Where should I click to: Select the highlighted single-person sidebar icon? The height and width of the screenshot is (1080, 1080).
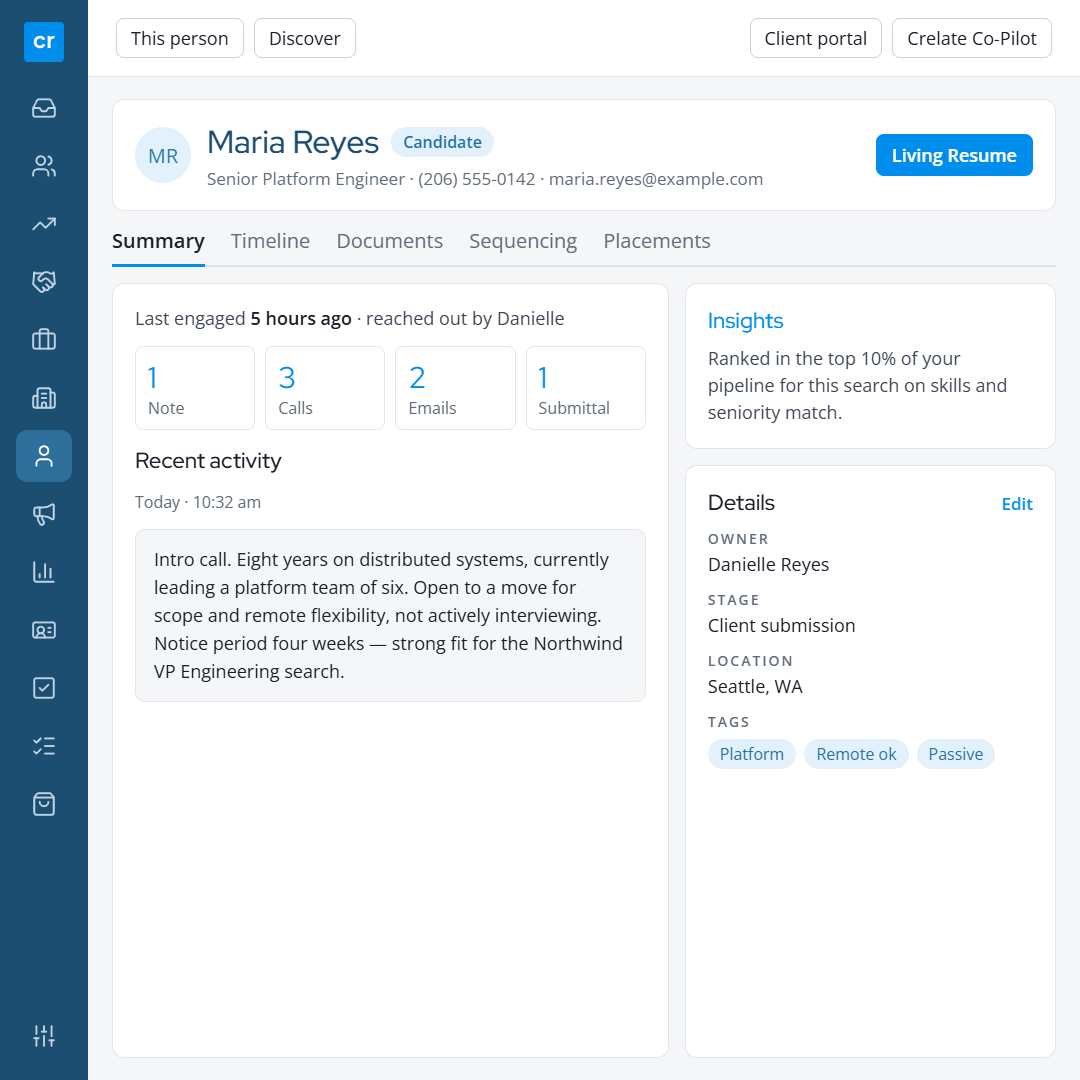44,456
